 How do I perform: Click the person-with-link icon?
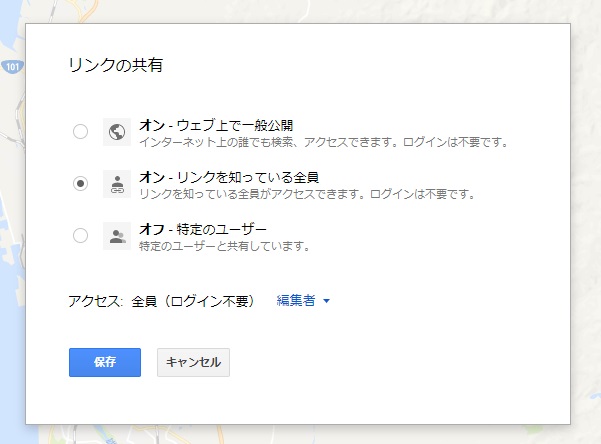[116, 183]
